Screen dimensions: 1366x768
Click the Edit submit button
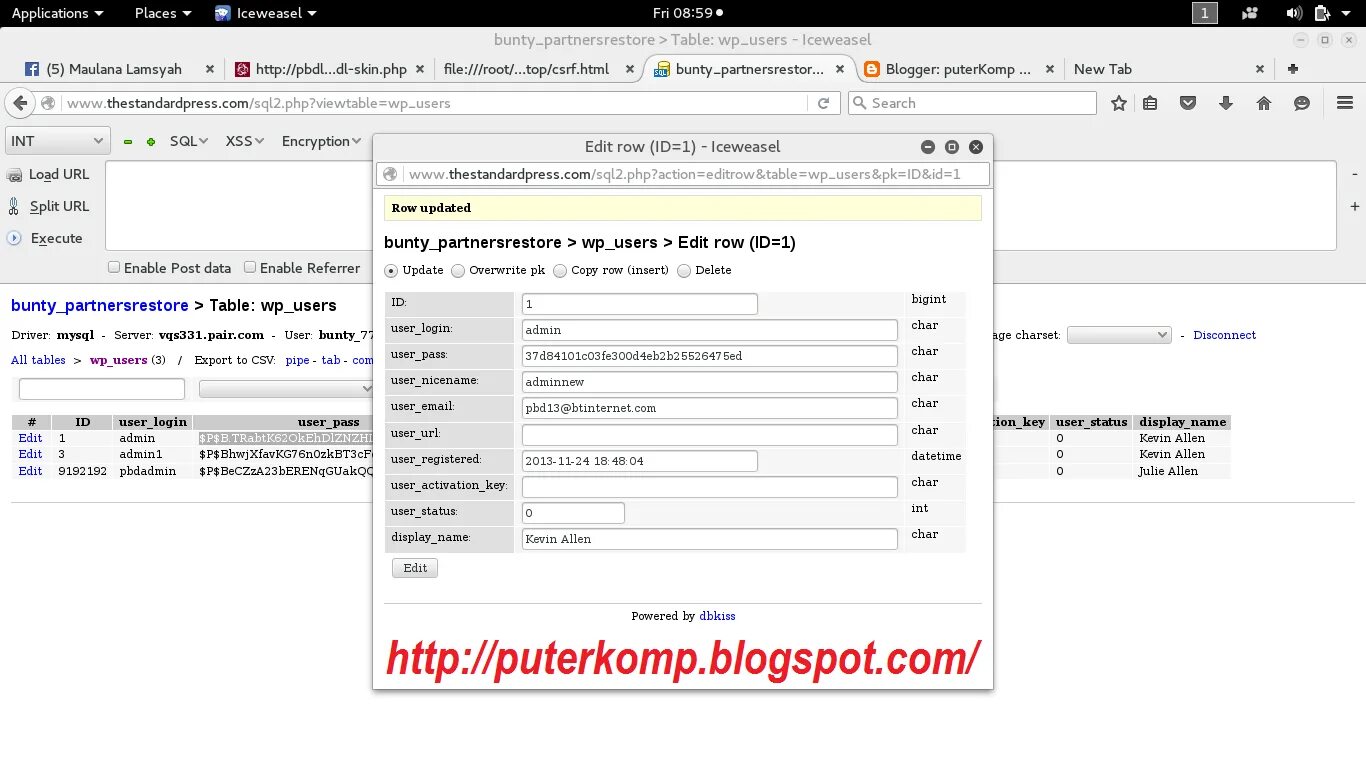[415, 568]
